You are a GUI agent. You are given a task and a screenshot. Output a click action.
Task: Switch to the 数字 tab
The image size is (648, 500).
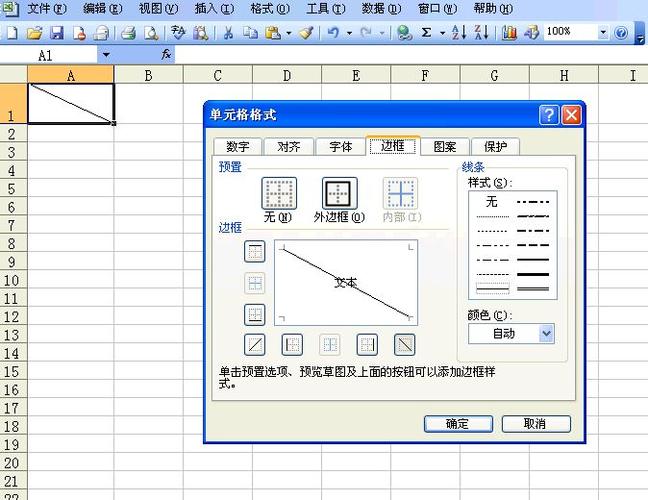coord(238,147)
